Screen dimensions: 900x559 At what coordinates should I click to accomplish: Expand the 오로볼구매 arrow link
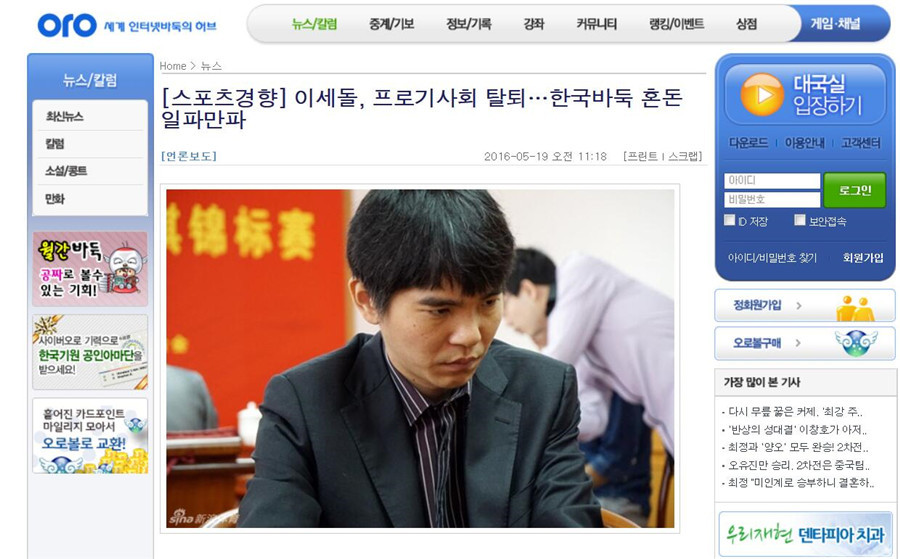click(798, 343)
